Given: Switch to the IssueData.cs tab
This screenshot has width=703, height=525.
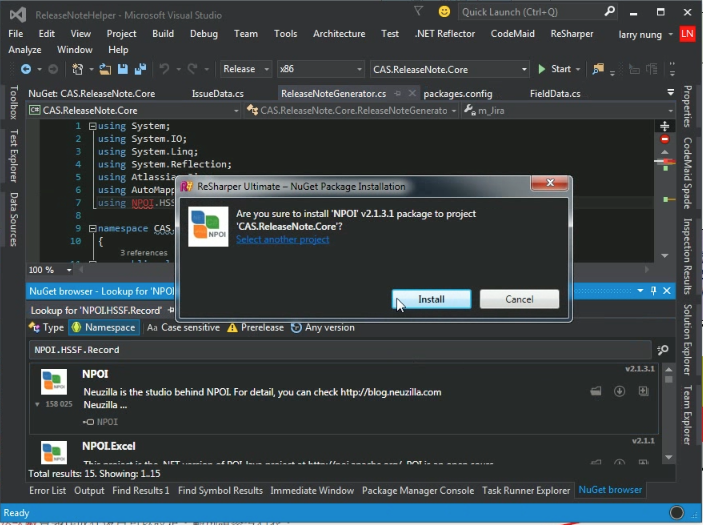Looking at the screenshot, I should coord(217,94).
